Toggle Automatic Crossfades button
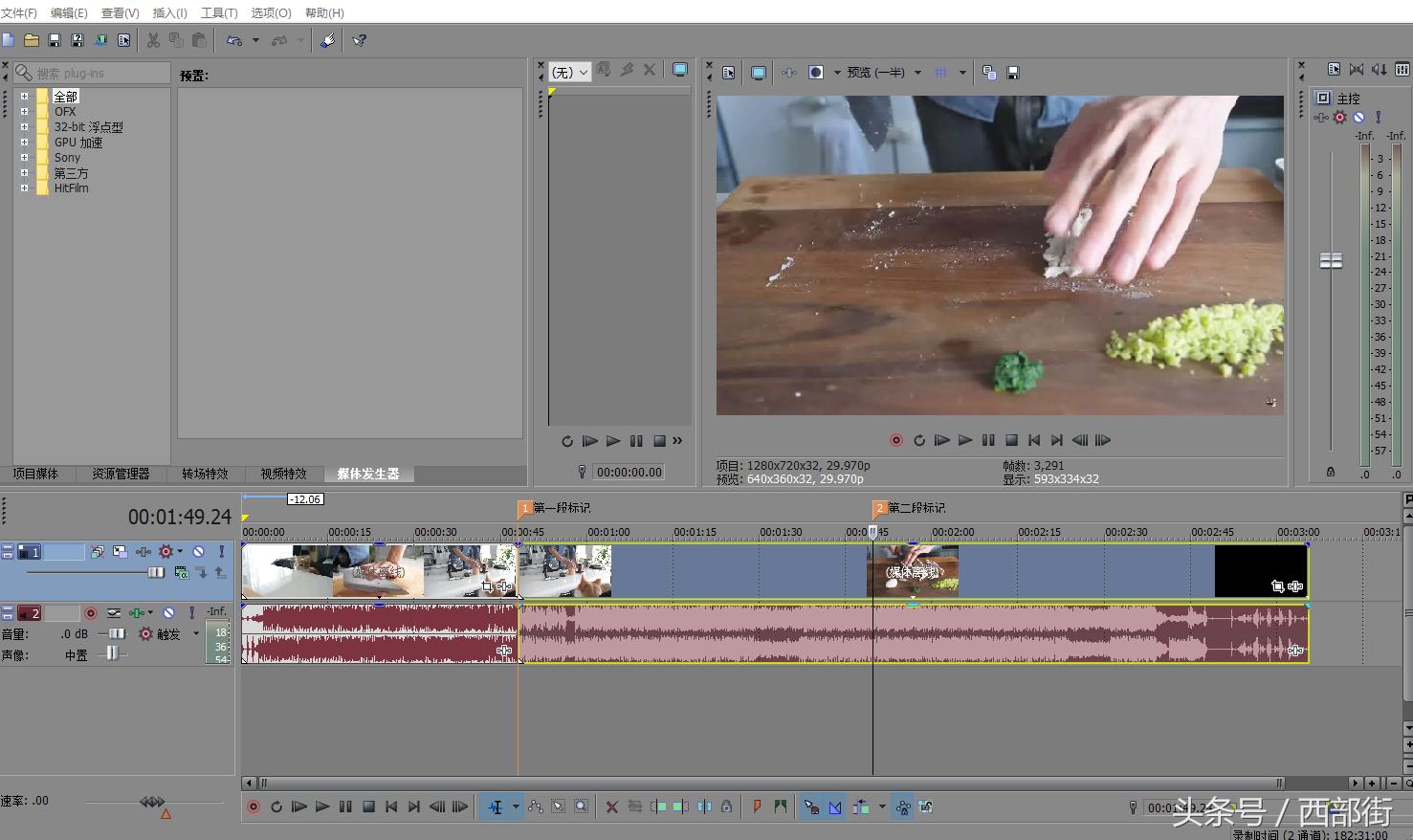The height and width of the screenshot is (840, 1413). pyautogui.click(x=835, y=807)
